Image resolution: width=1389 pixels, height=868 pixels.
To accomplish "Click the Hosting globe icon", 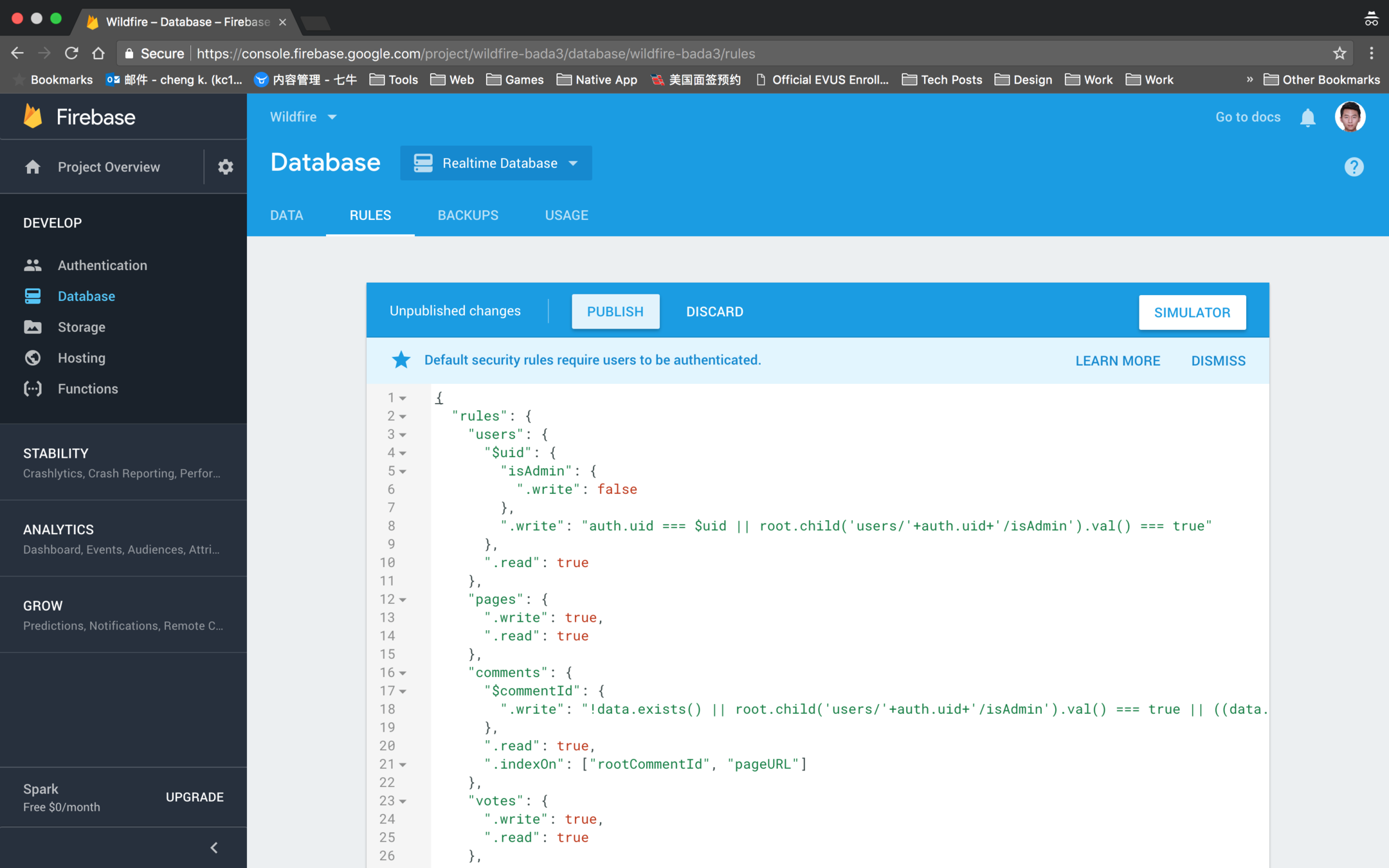I will [33, 358].
